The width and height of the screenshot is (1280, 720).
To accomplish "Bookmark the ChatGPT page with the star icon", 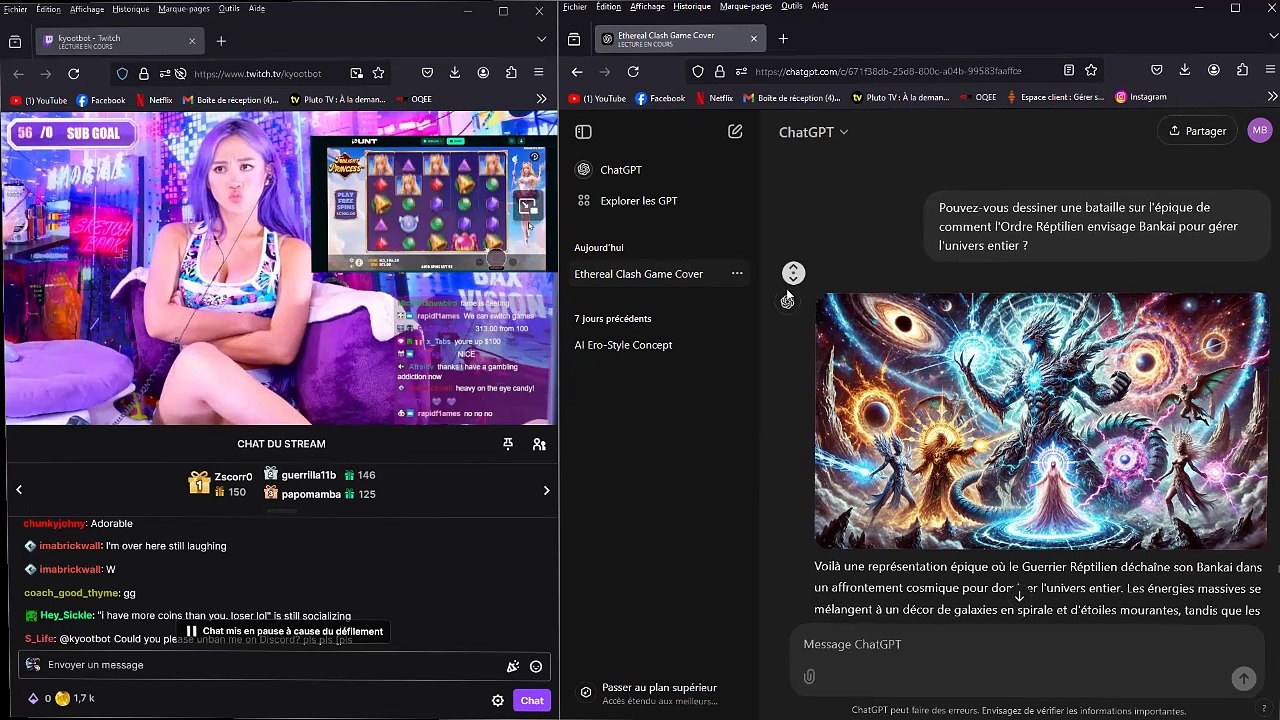I will click(x=1091, y=71).
